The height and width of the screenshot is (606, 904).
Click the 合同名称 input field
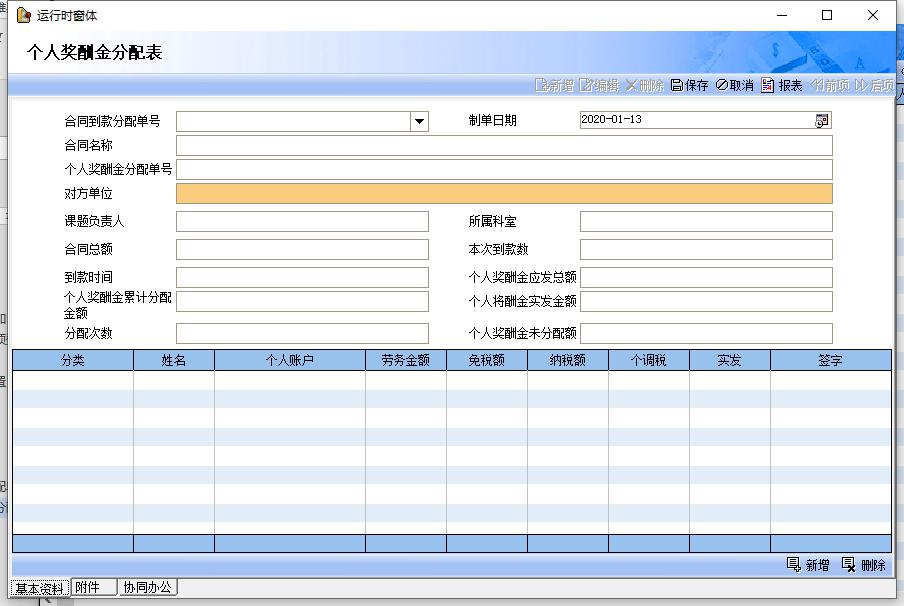(x=504, y=146)
